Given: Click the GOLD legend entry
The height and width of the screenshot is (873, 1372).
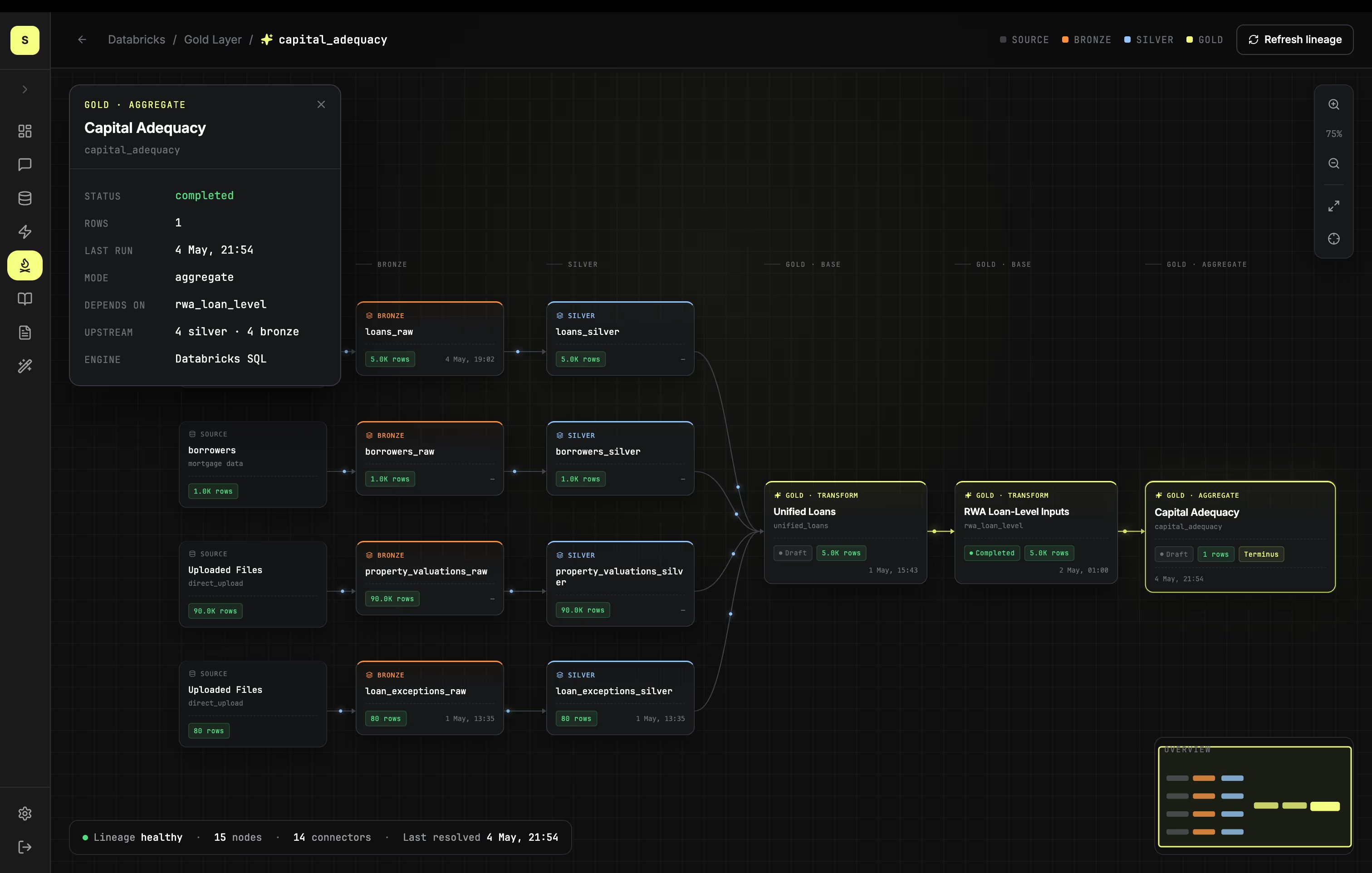Looking at the screenshot, I should click(1205, 39).
